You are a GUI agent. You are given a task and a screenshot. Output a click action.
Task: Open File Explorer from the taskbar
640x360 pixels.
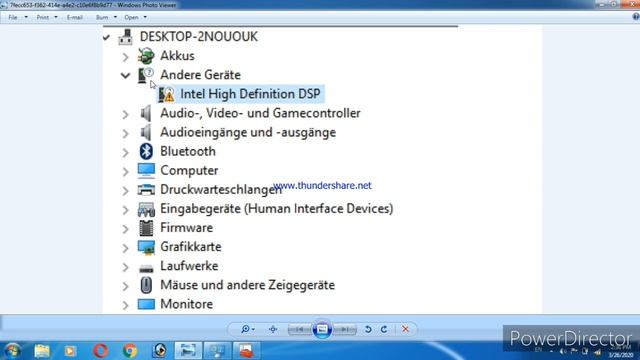coord(42,351)
